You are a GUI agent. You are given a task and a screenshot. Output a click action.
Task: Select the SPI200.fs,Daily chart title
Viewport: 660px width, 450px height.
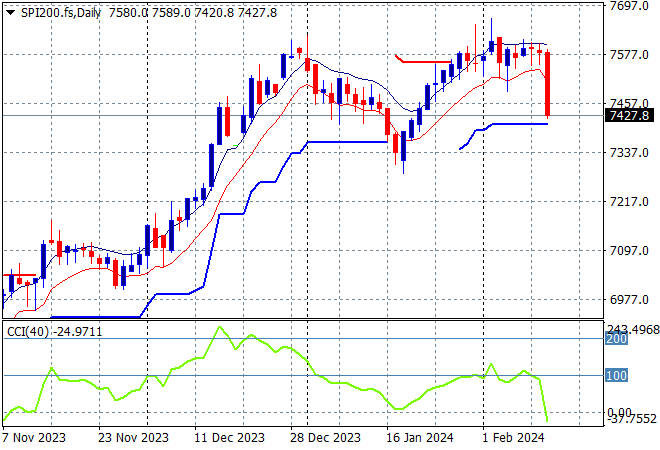[61, 13]
